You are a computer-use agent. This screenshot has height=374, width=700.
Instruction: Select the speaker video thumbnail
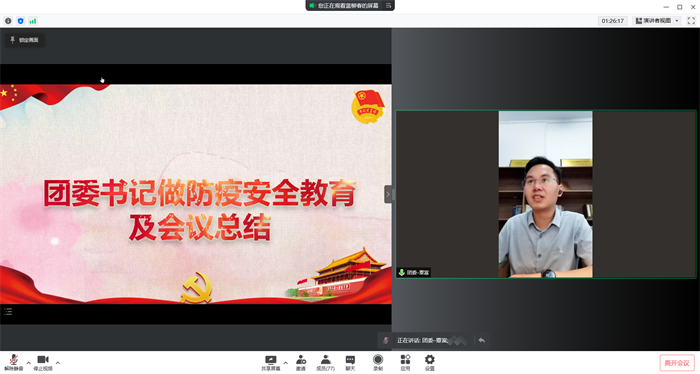546,194
